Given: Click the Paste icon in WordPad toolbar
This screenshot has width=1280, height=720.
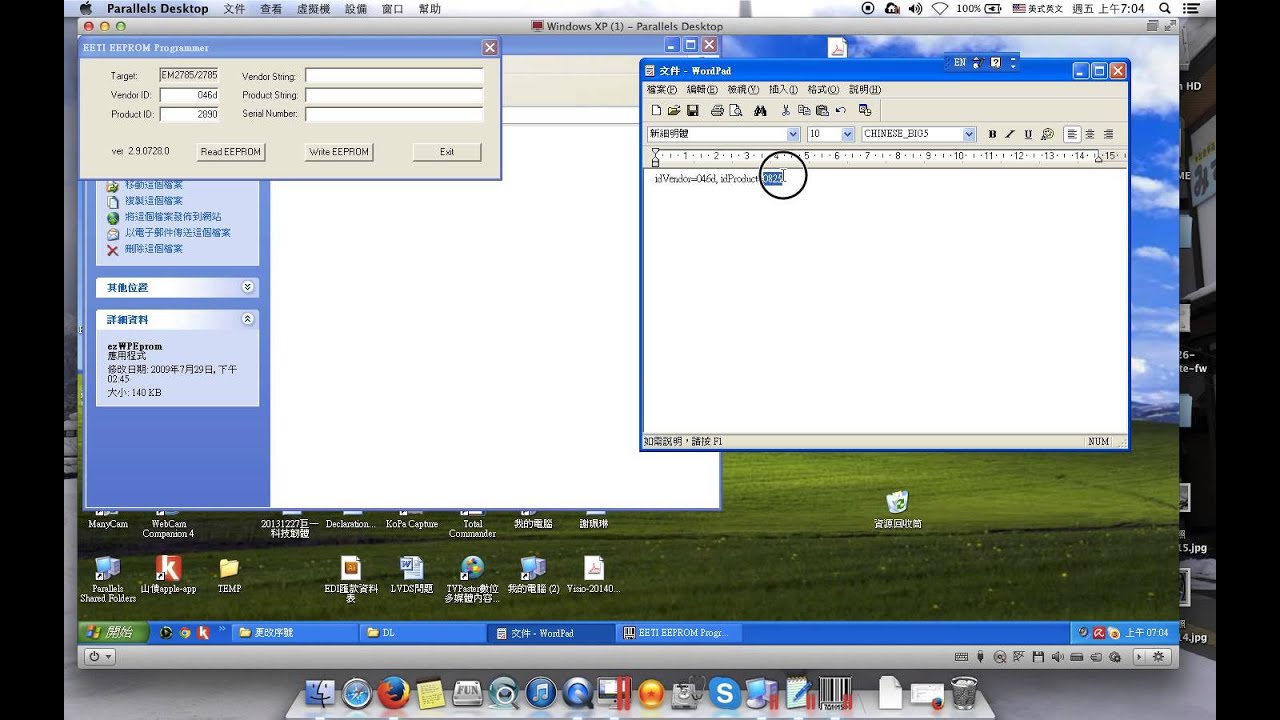Looking at the screenshot, I should click(x=822, y=110).
